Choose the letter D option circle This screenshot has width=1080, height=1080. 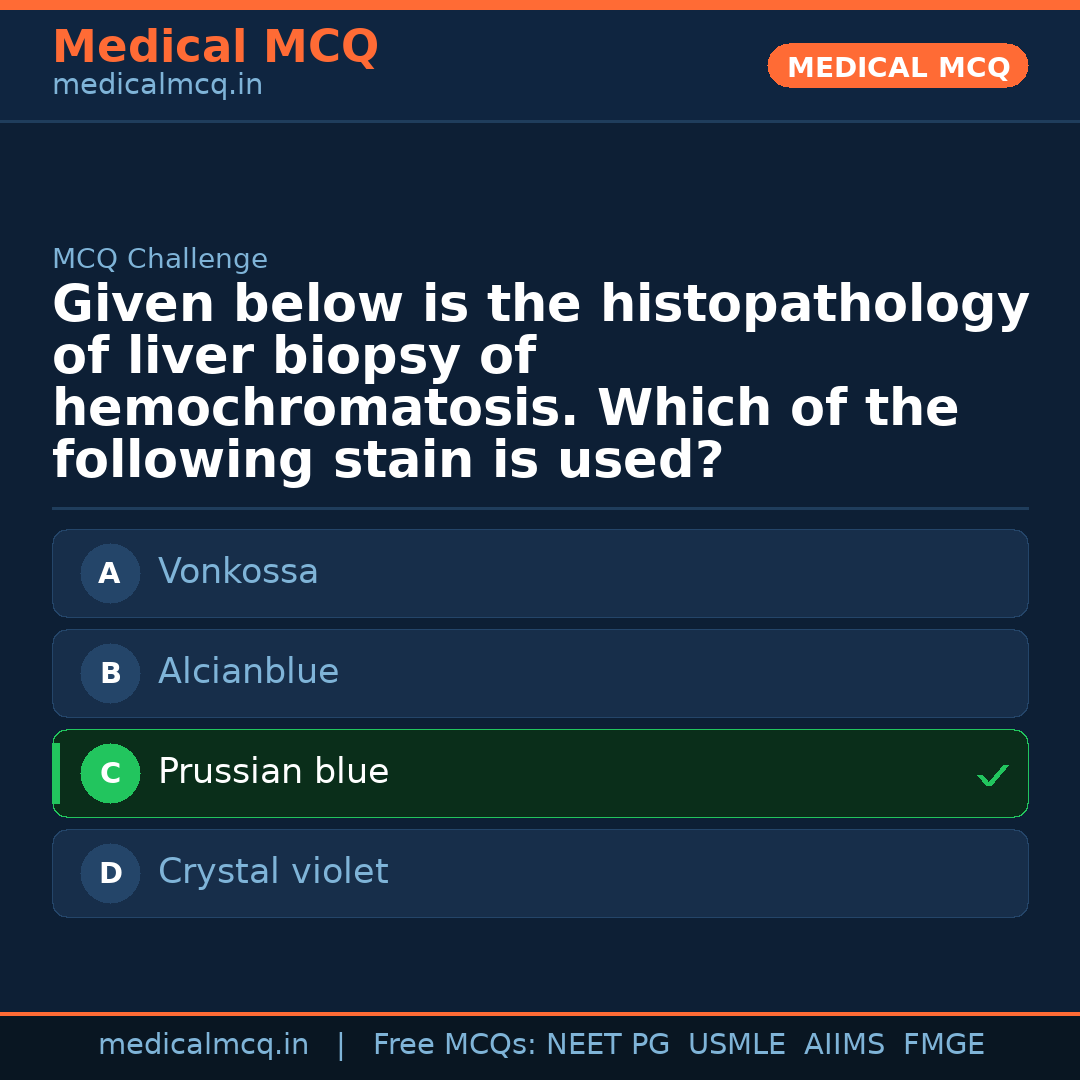click(110, 873)
